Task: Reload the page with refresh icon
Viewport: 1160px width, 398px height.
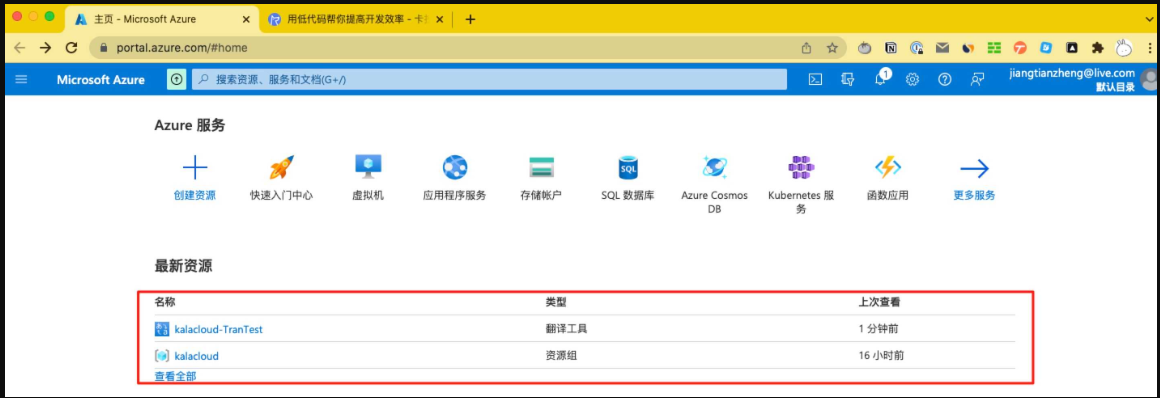Action: tap(72, 47)
